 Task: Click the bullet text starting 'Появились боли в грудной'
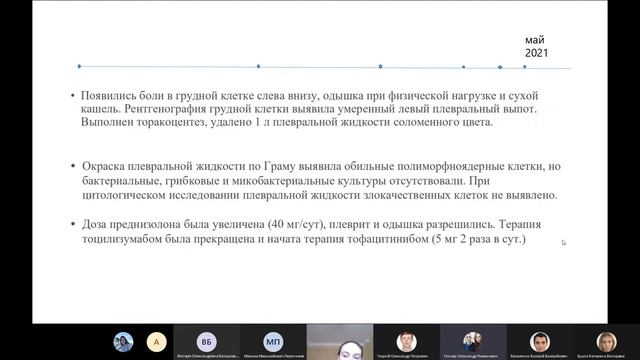point(309,109)
